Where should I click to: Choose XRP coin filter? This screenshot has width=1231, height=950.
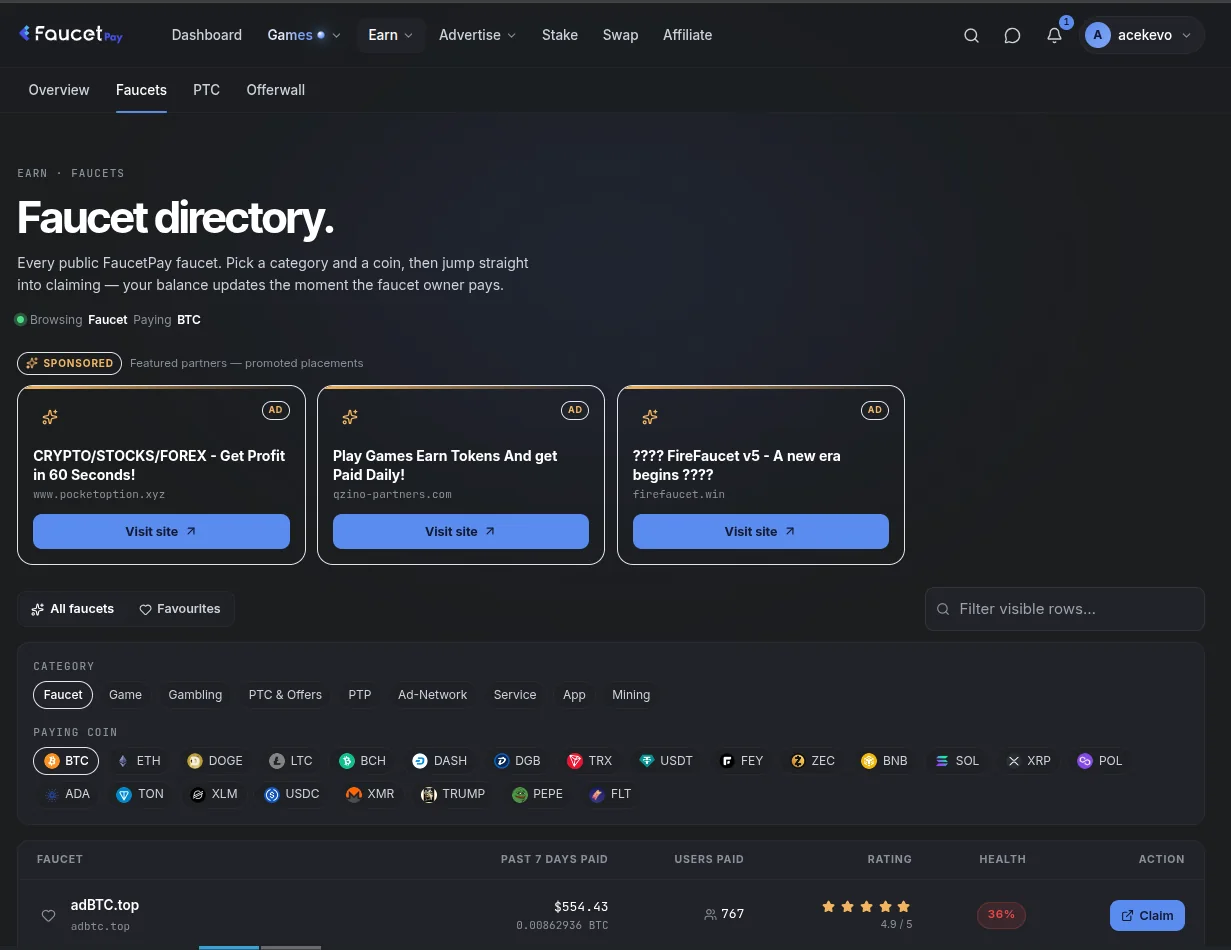coord(1029,761)
